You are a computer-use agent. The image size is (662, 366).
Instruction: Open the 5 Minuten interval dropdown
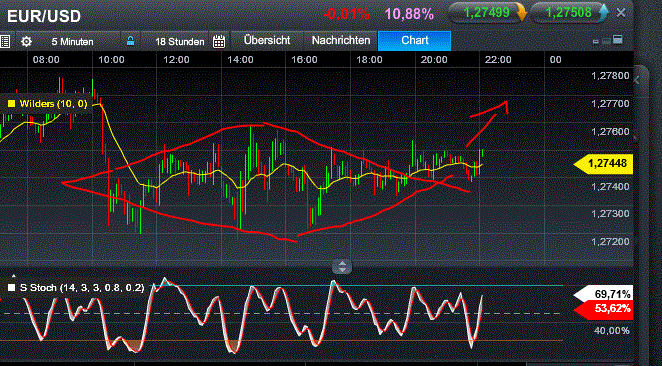tap(72, 41)
